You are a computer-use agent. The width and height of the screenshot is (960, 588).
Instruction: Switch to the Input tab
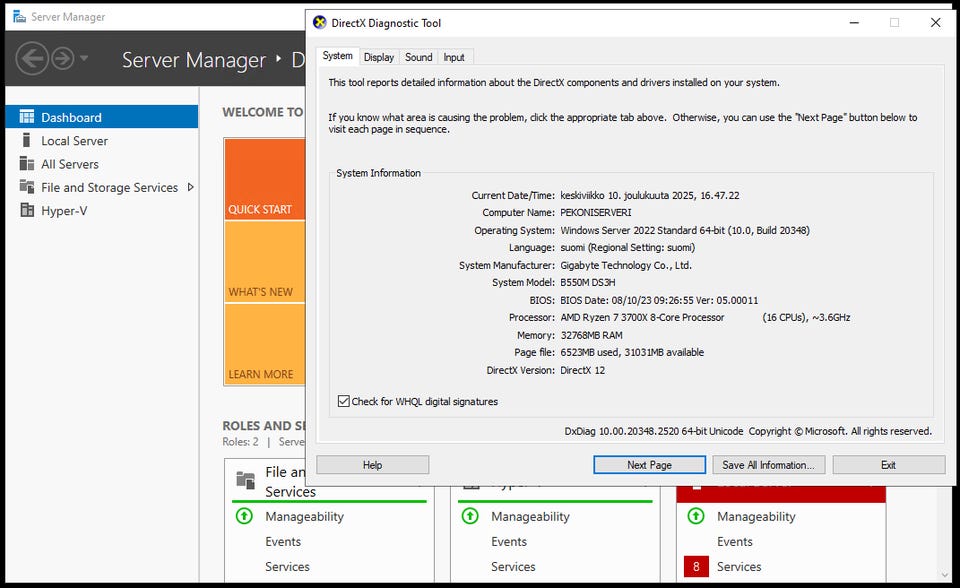tap(454, 57)
